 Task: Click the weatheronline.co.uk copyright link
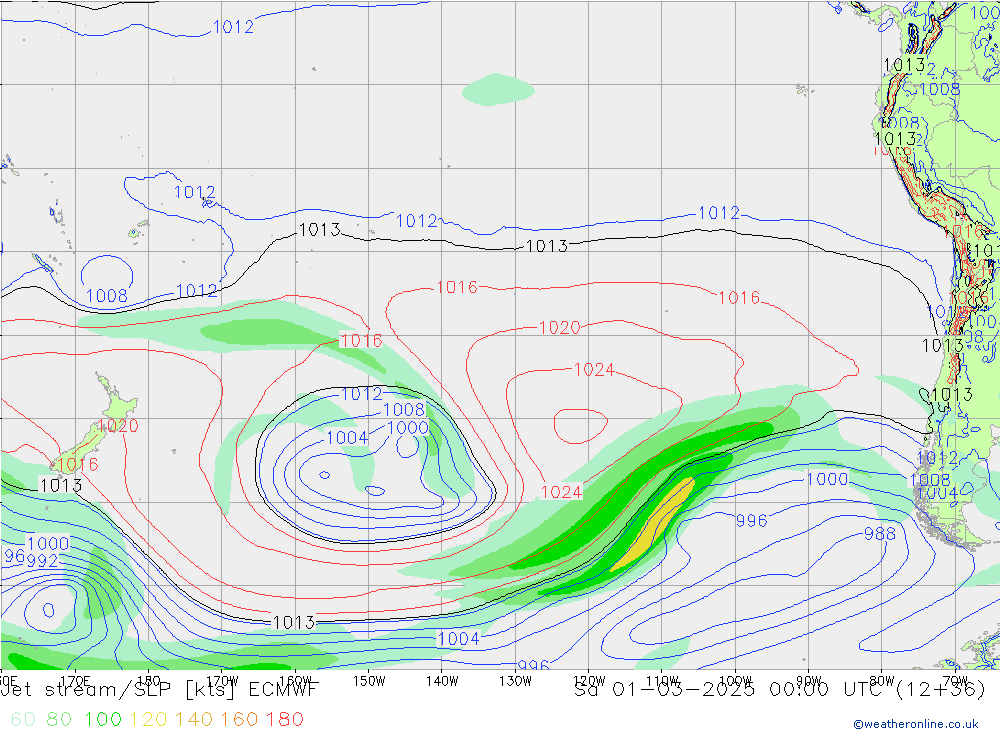click(916, 723)
